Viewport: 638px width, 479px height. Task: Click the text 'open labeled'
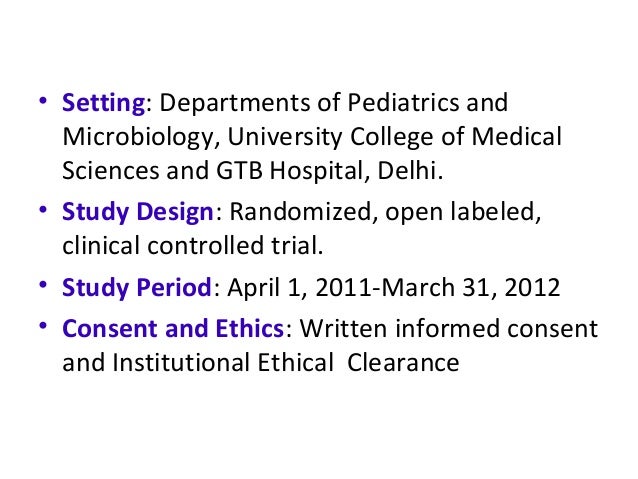click(461, 212)
